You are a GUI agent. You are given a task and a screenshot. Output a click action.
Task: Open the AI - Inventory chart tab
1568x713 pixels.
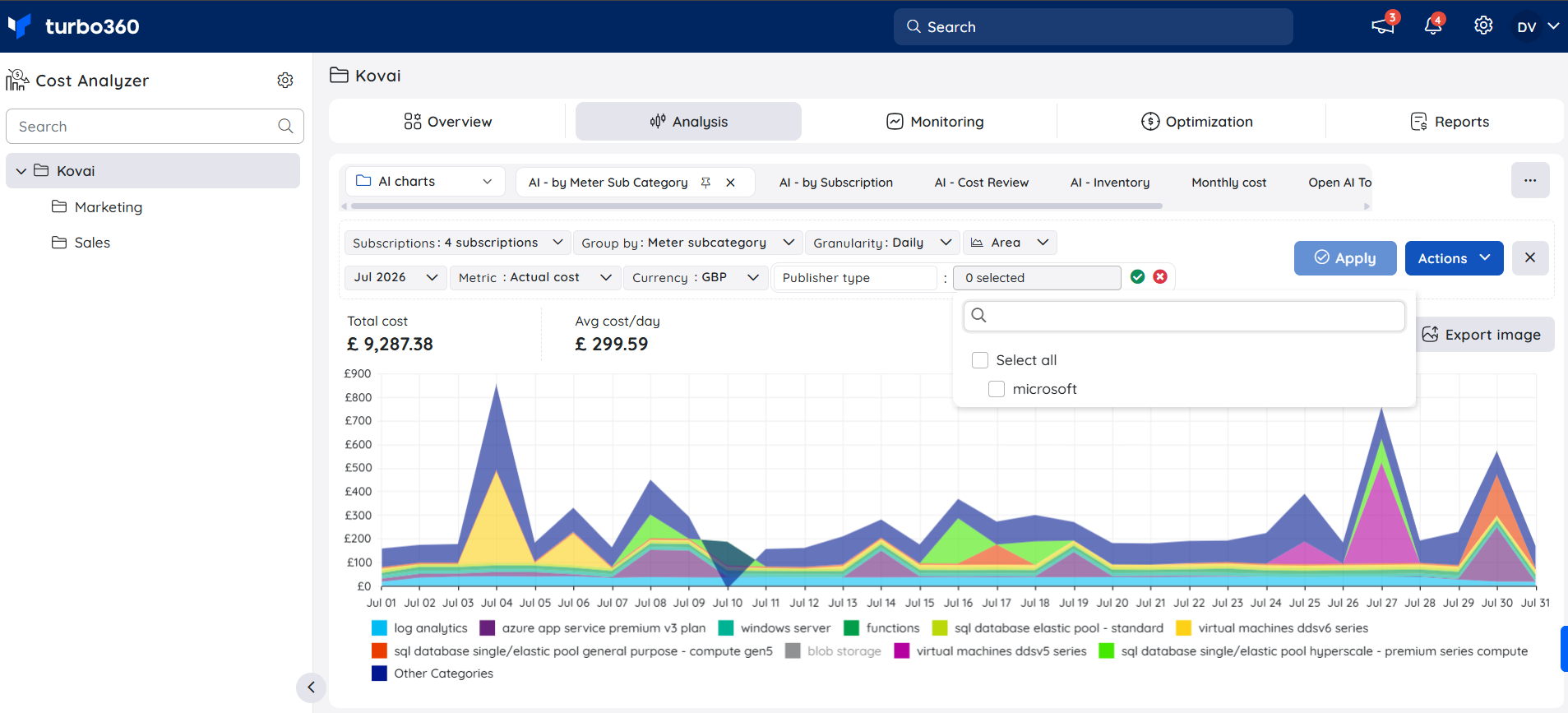[1110, 183]
